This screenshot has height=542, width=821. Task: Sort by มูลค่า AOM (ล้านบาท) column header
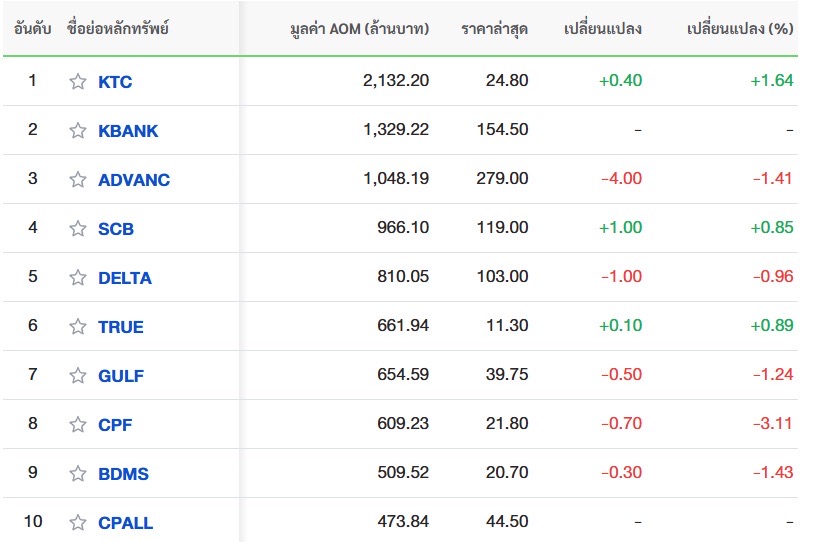(x=359, y=28)
